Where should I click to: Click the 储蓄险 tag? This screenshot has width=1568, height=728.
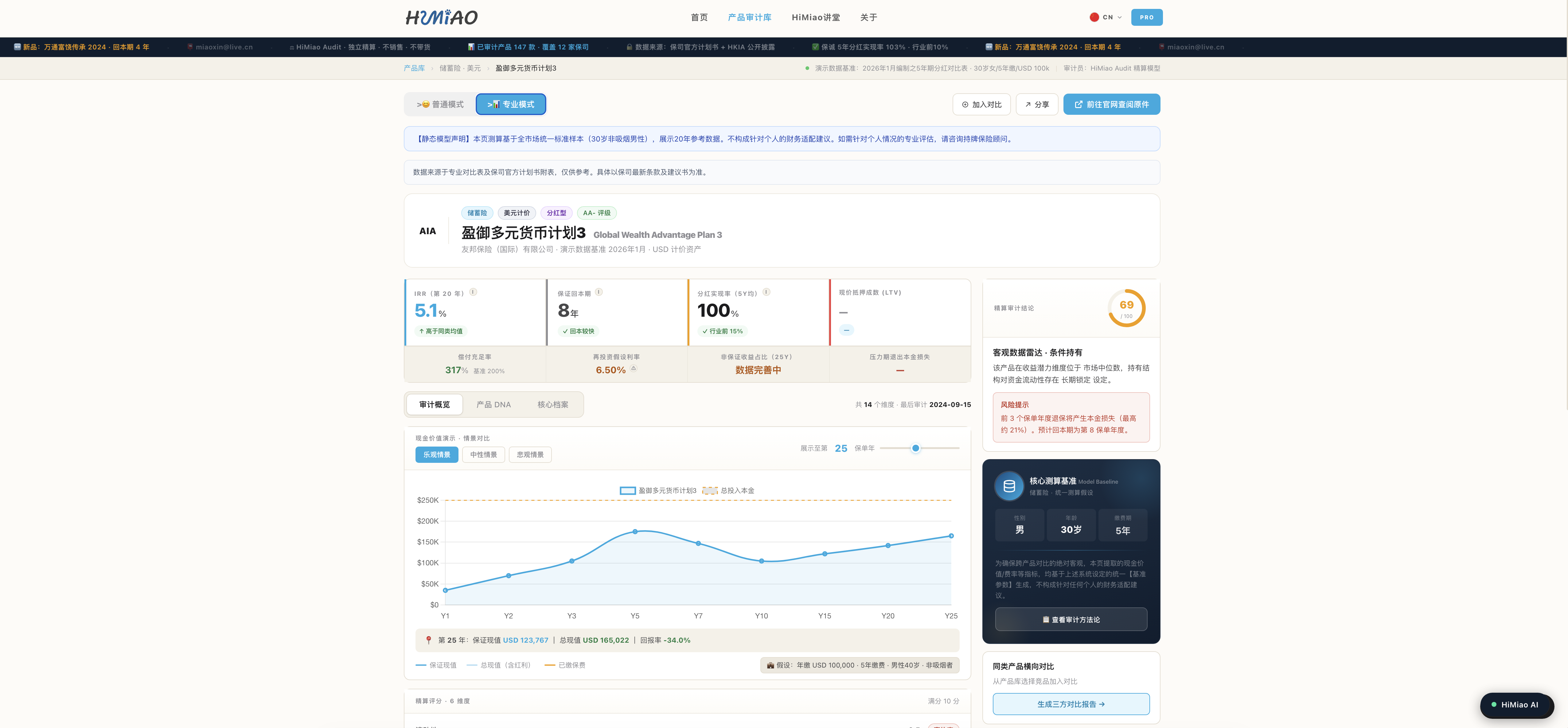[477, 213]
